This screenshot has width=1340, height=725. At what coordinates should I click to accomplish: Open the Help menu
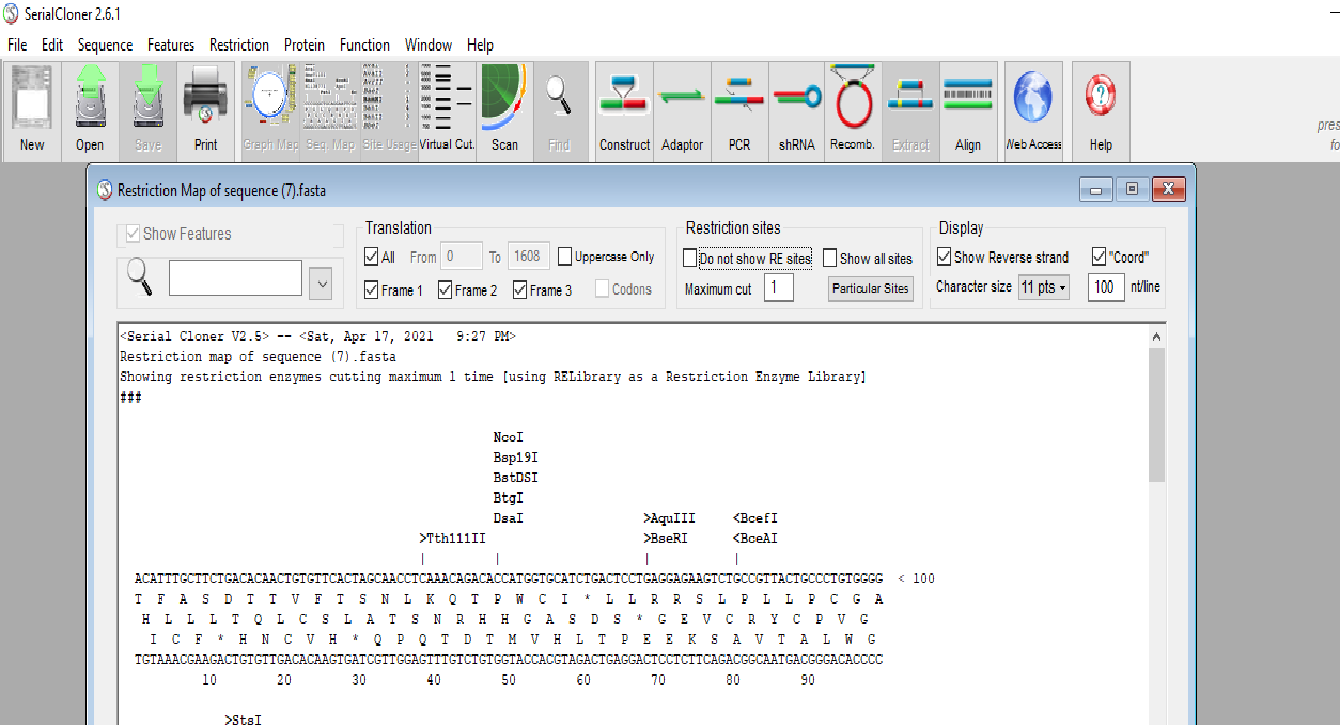[x=480, y=45]
